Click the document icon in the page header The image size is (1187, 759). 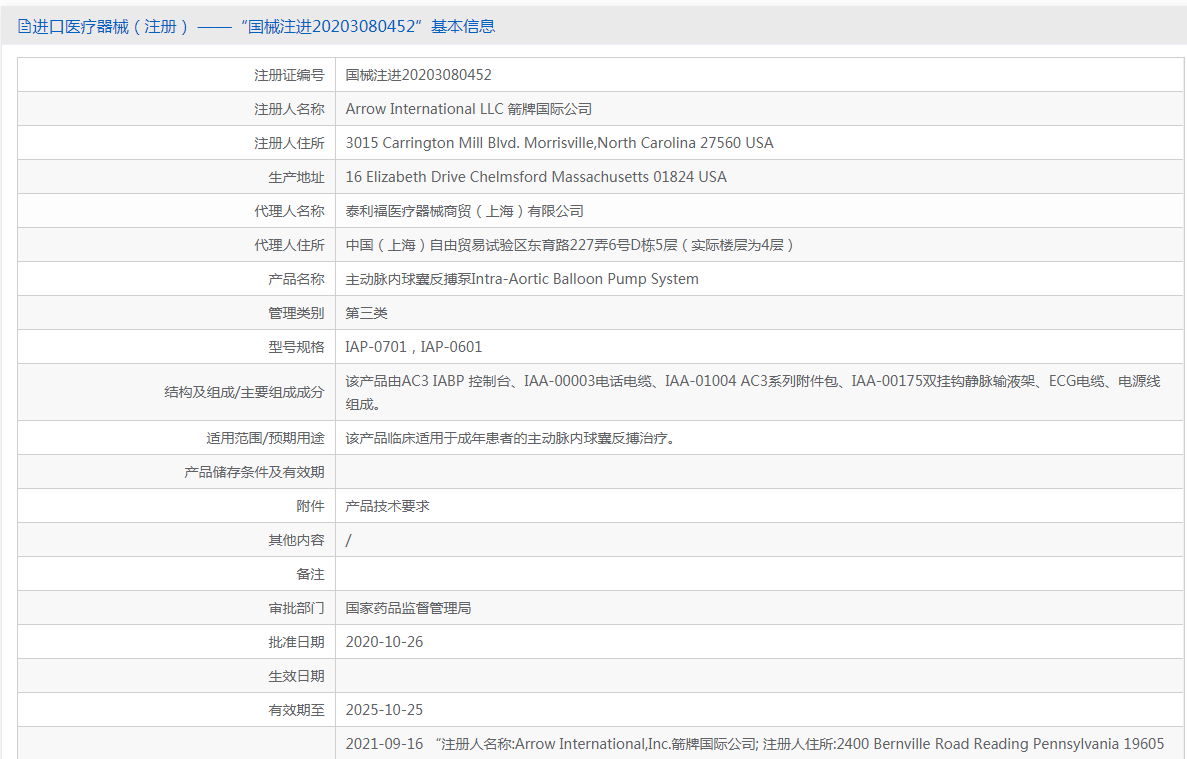point(24,26)
